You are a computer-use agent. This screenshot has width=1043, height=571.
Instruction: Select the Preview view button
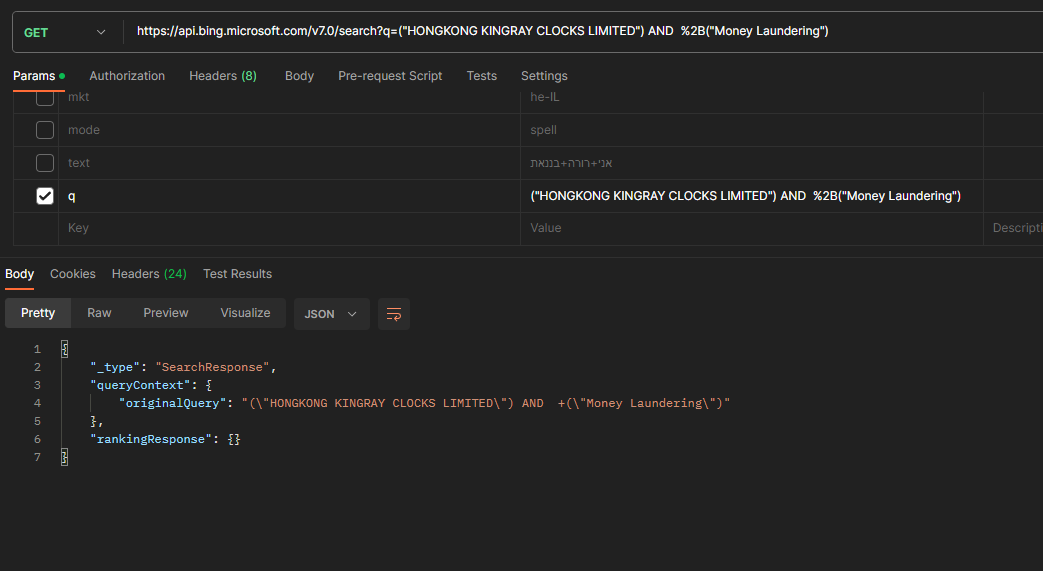[x=166, y=313]
